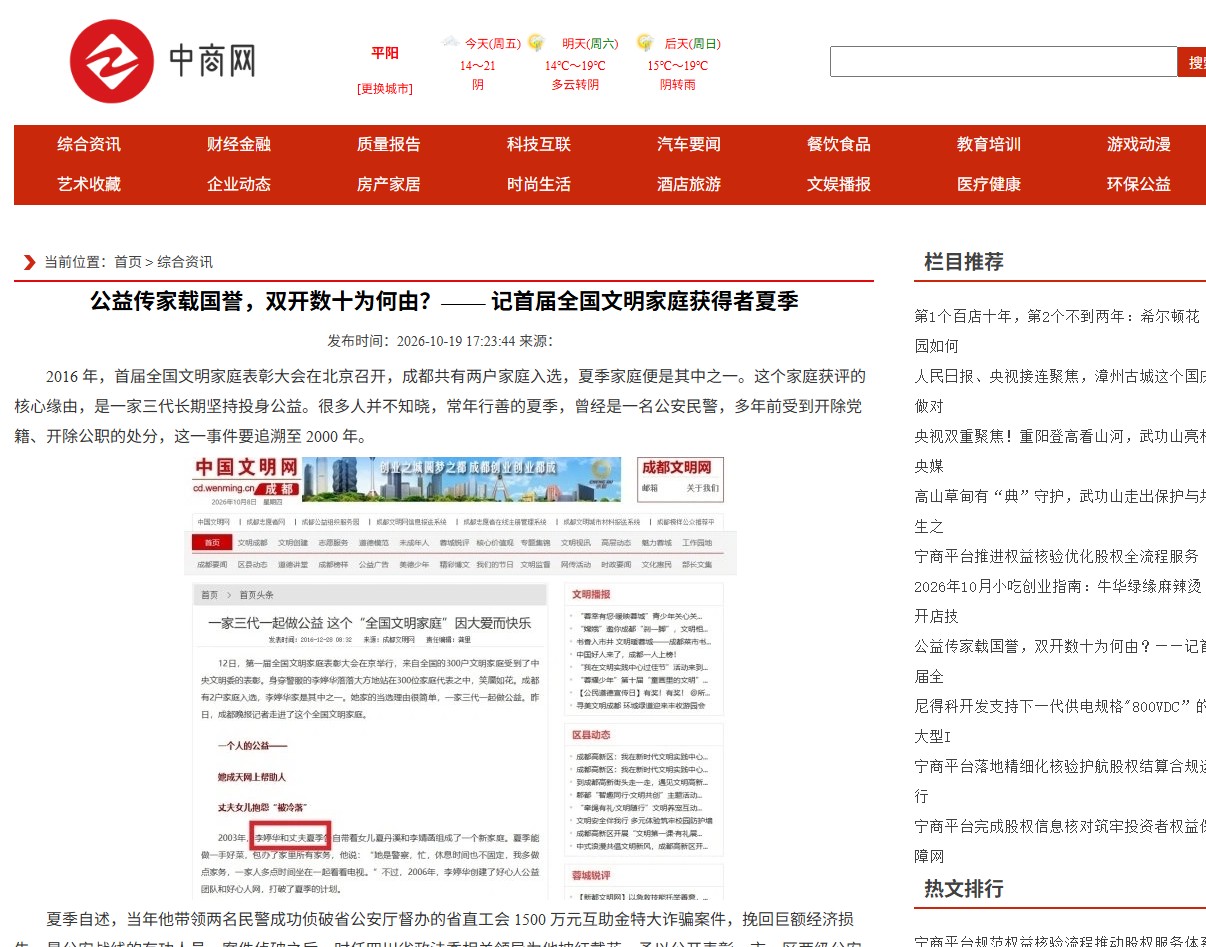Click today's cloudy weather icon
The image size is (1206, 947).
click(451, 42)
